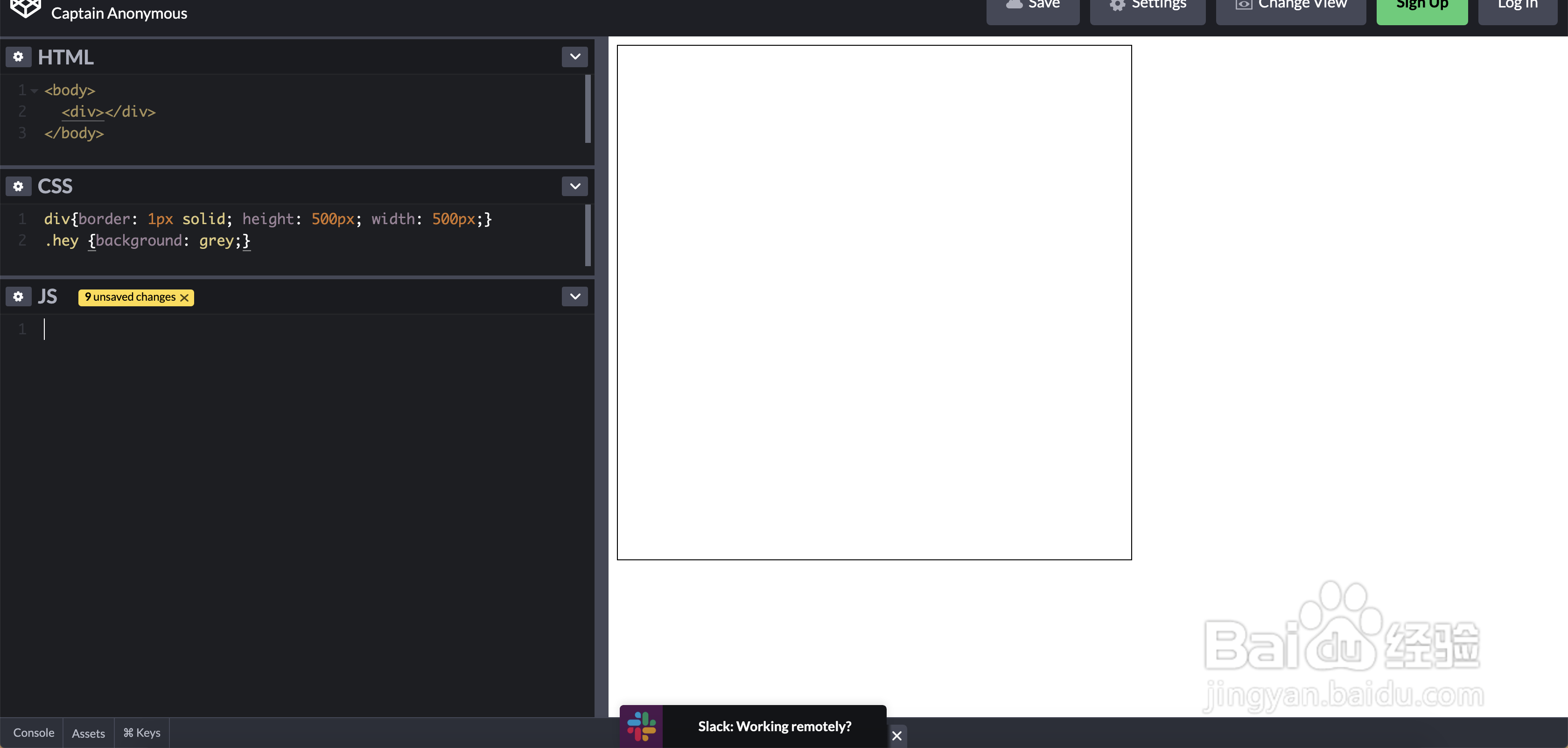Expand the CSS panel dropdown menu

point(574,186)
